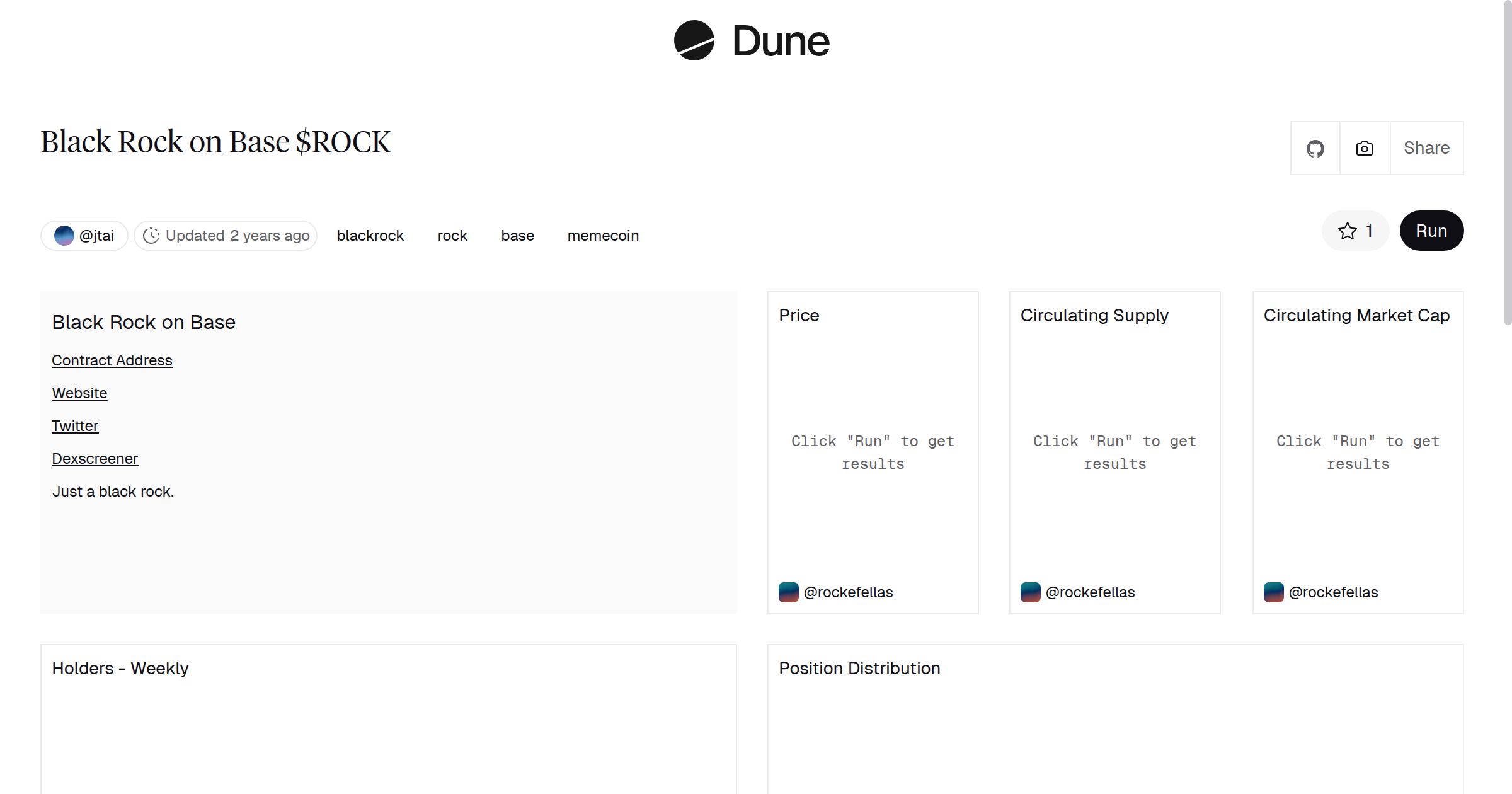Click the page vertical scrollbar
Image resolution: width=1512 pixels, height=794 pixels.
click(x=1508, y=164)
